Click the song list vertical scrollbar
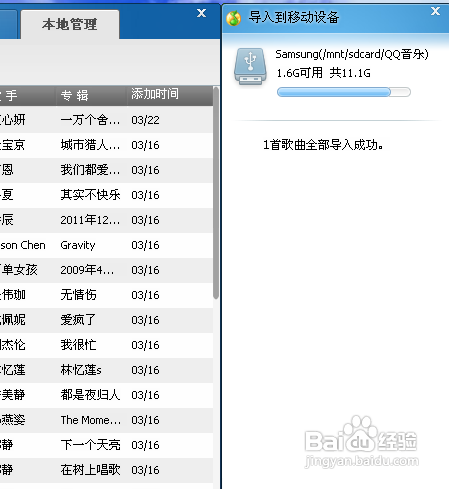The image size is (449, 489). coord(216,193)
